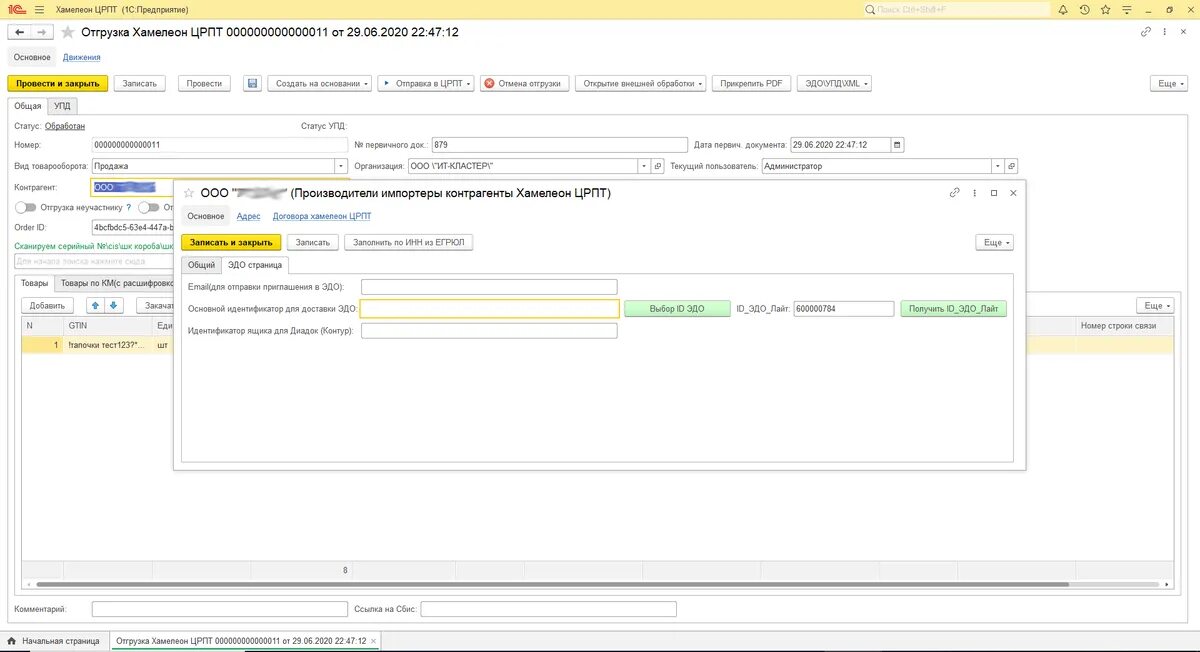1200x652 pixels.
Task: Open current user record with the open-form icon
Action: (x=1011, y=166)
